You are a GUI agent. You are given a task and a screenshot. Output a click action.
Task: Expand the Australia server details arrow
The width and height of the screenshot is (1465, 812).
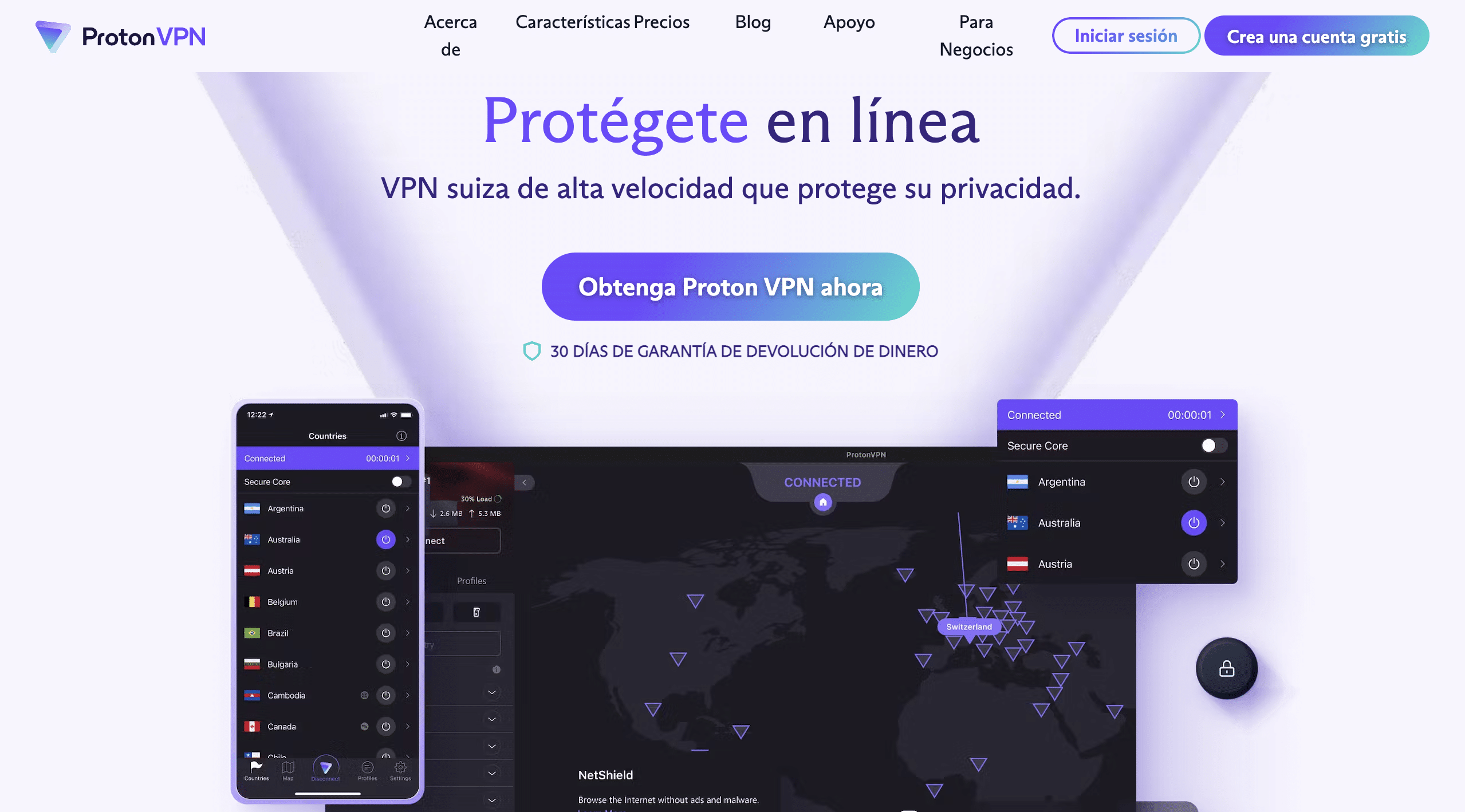click(1223, 522)
